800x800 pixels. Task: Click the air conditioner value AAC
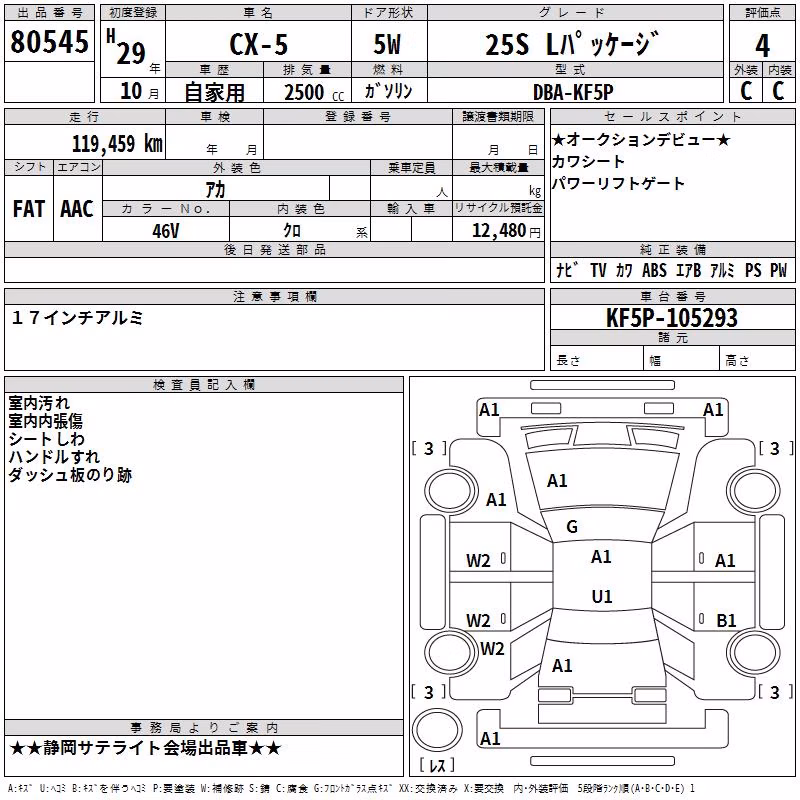click(77, 209)
